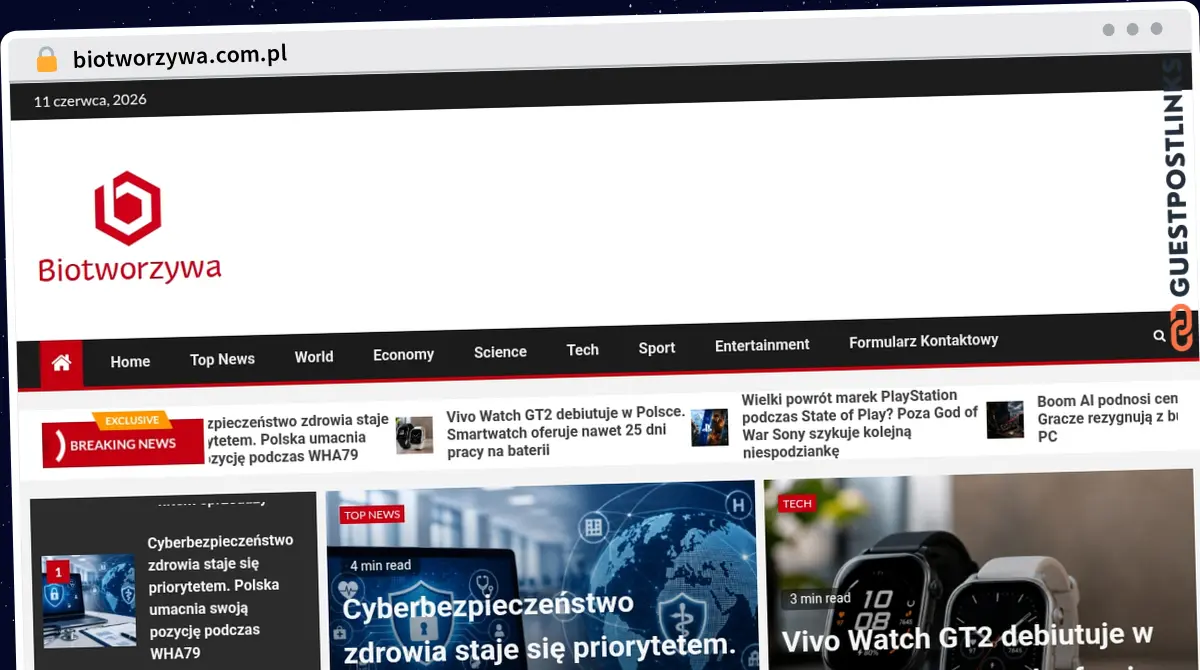Open the Entertainment section
Screen dimensions: 1200x670
(x=762, y=345)
